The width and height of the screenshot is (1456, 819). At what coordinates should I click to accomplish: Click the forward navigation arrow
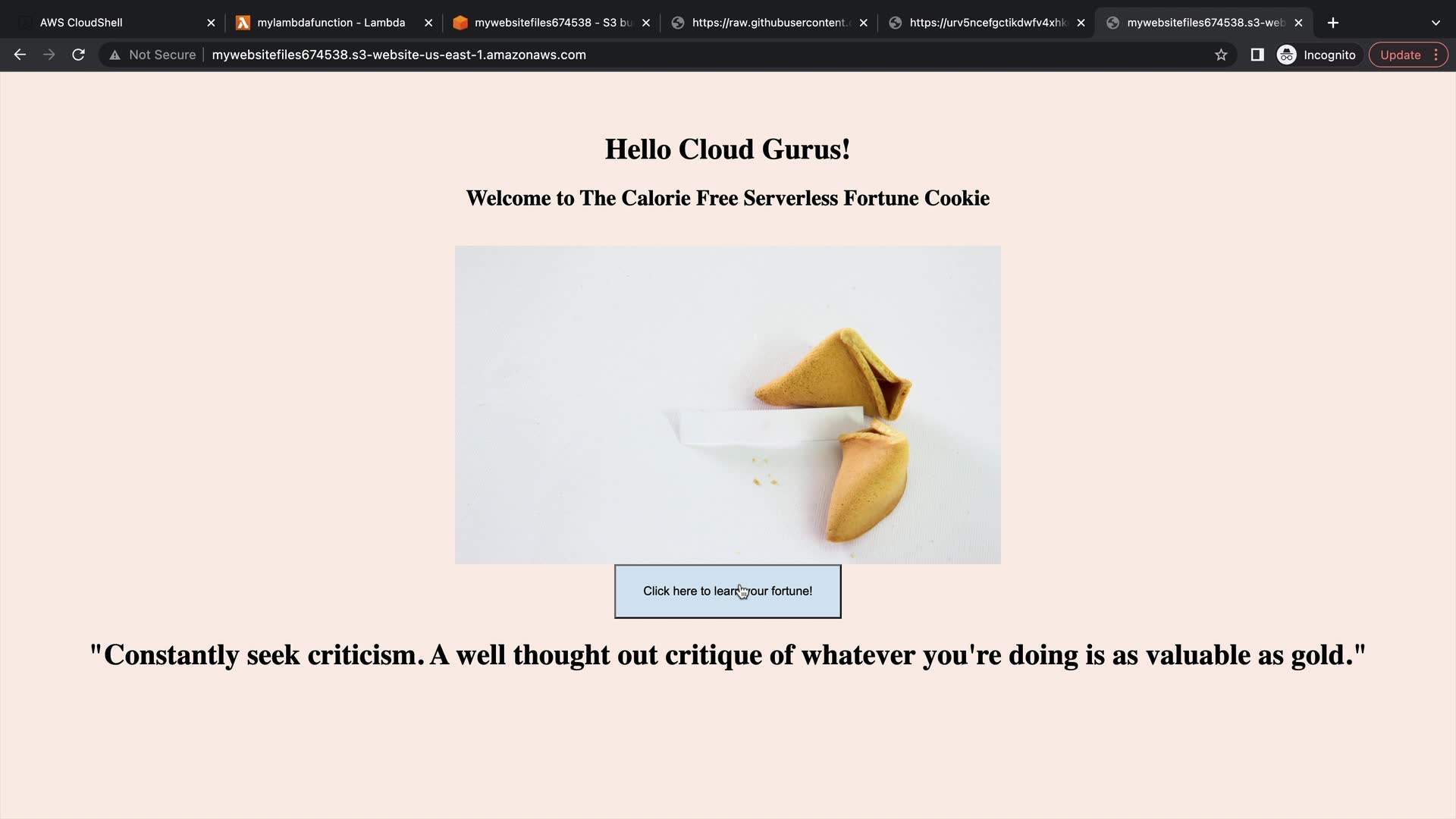pyautogui.click(x=49, y=55)
